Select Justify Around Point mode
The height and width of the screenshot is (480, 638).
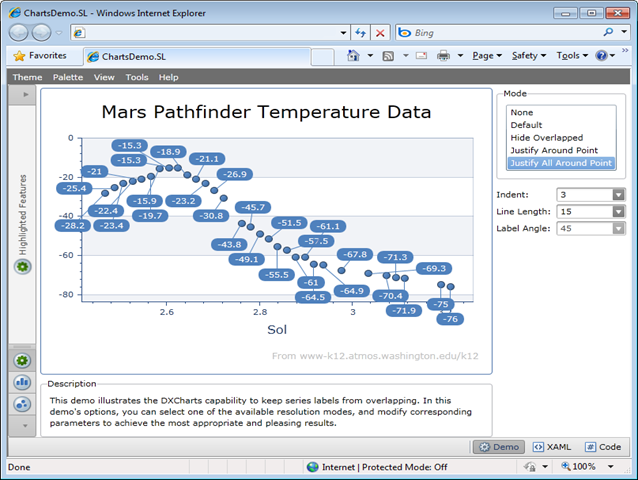pos(561,150)
